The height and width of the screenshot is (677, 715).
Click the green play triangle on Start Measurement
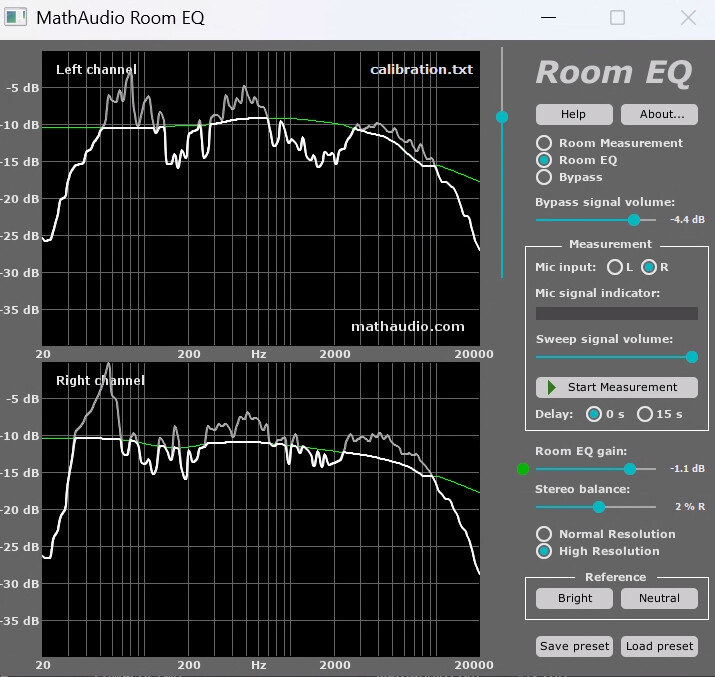point(552,387)
